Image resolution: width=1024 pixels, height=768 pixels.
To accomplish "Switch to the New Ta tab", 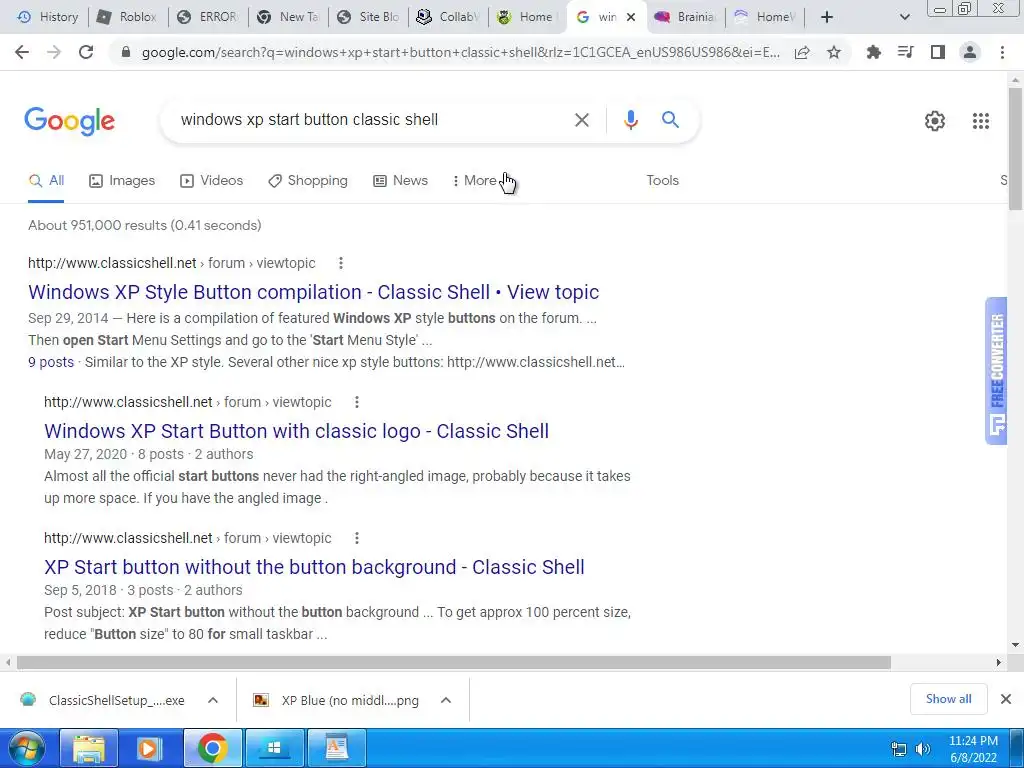I will (288, 17).
